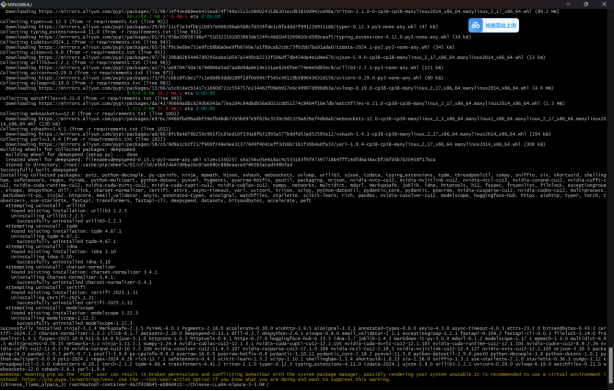Click 'Successfully uninstalled urllib3-2.2.3' line
Viewport: 614px width, 391px height.
(69, 221)
